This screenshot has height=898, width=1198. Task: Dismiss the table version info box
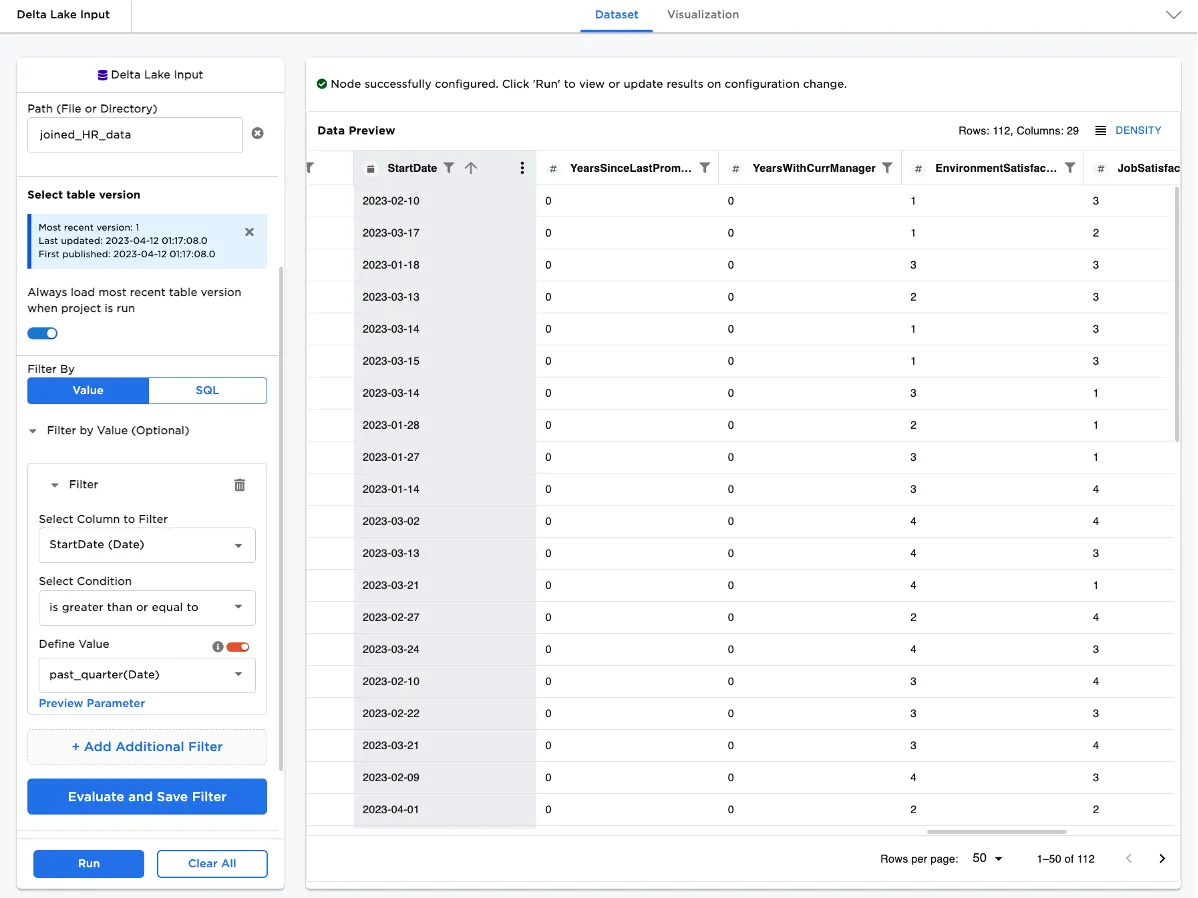249,232
